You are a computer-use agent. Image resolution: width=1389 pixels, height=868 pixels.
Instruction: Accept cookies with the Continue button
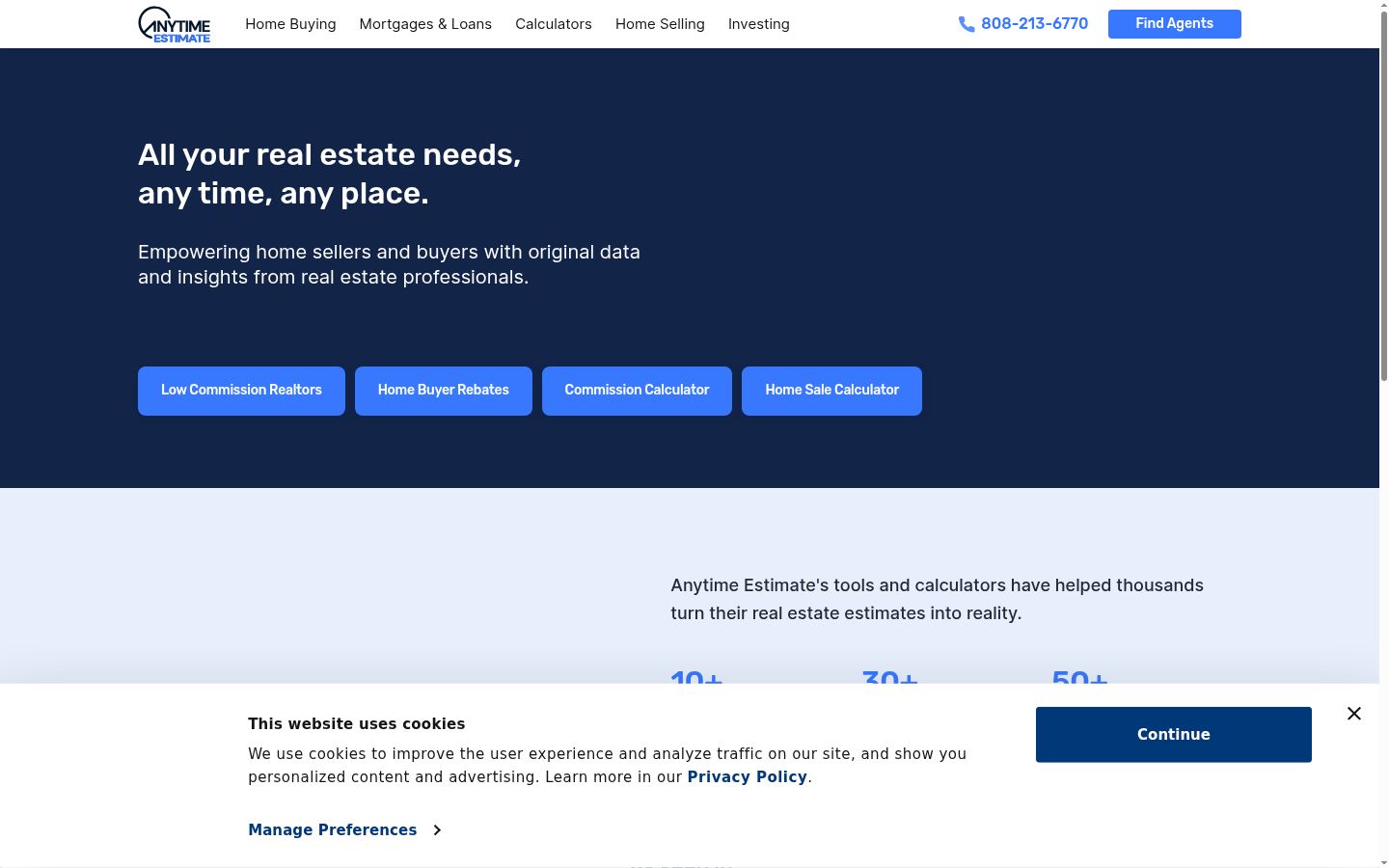pos(1174,735)
